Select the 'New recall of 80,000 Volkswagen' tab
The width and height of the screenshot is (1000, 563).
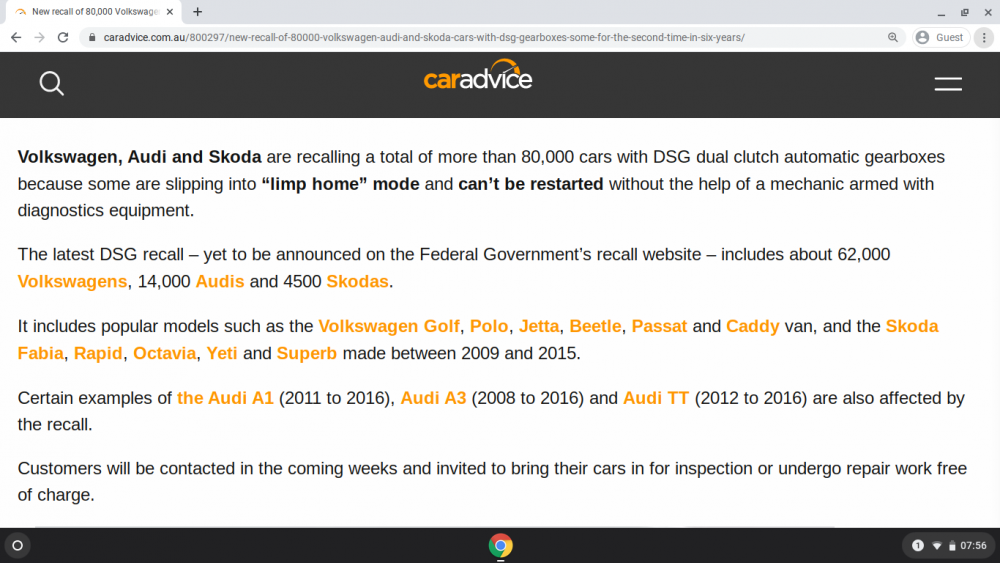[92, 11]
